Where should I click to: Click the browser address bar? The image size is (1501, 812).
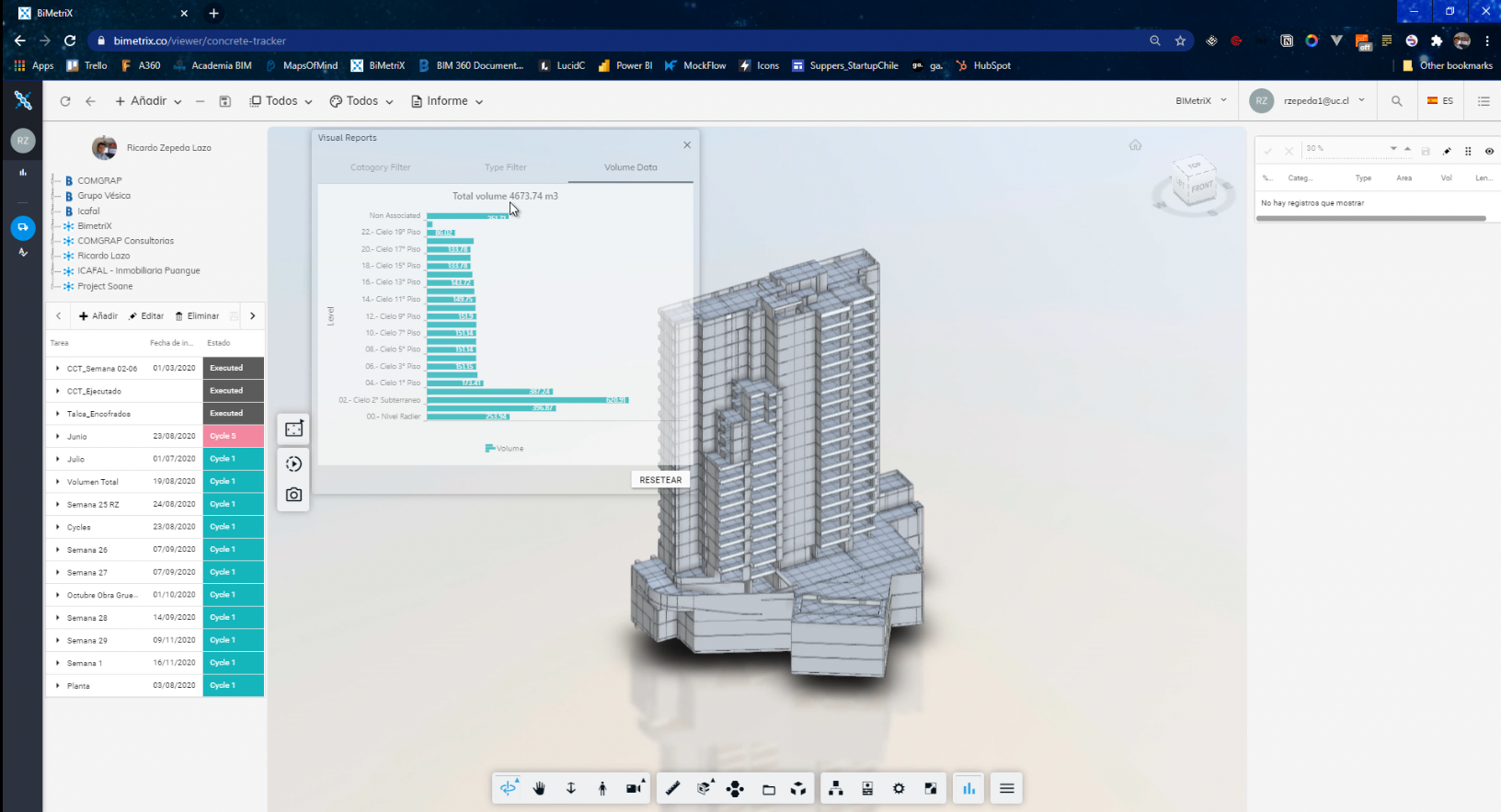point(616,40)
